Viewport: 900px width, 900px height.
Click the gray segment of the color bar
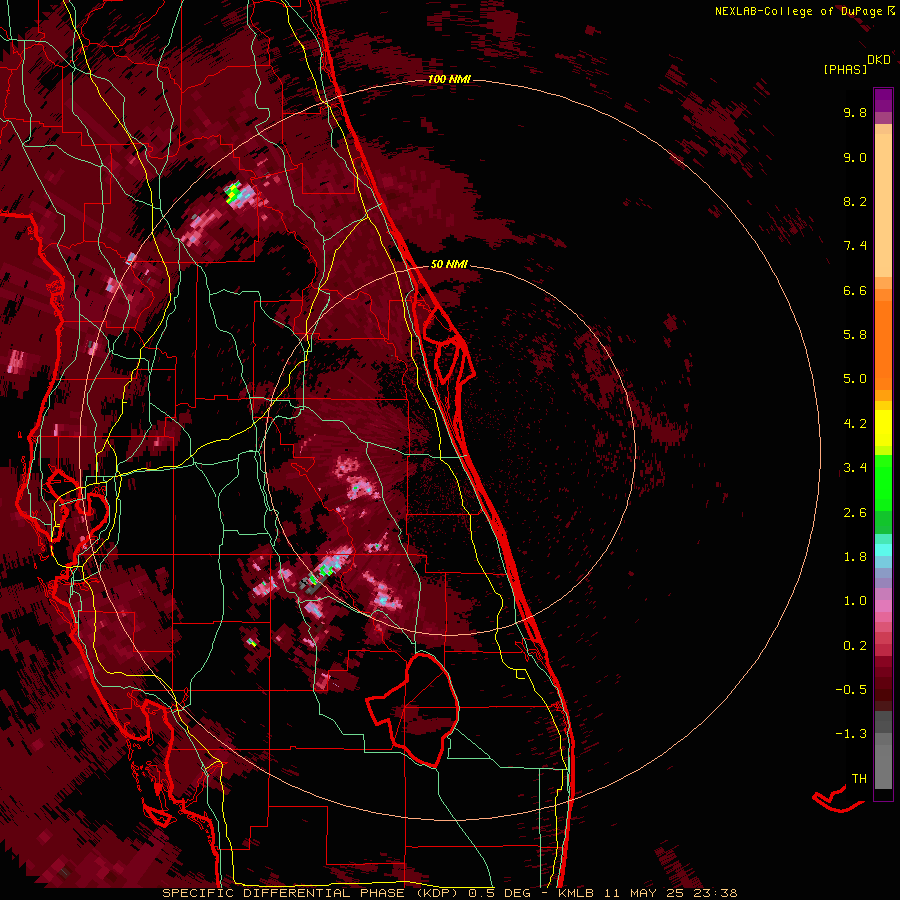pos(883,750)
